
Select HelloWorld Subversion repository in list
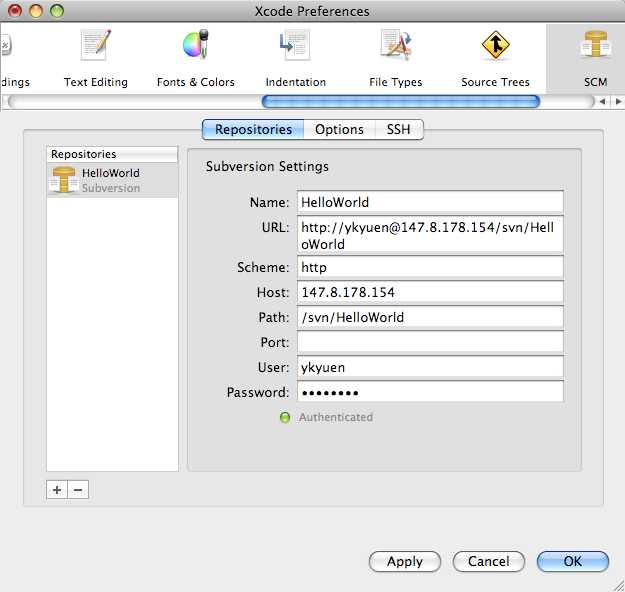[x=111, y=180]
